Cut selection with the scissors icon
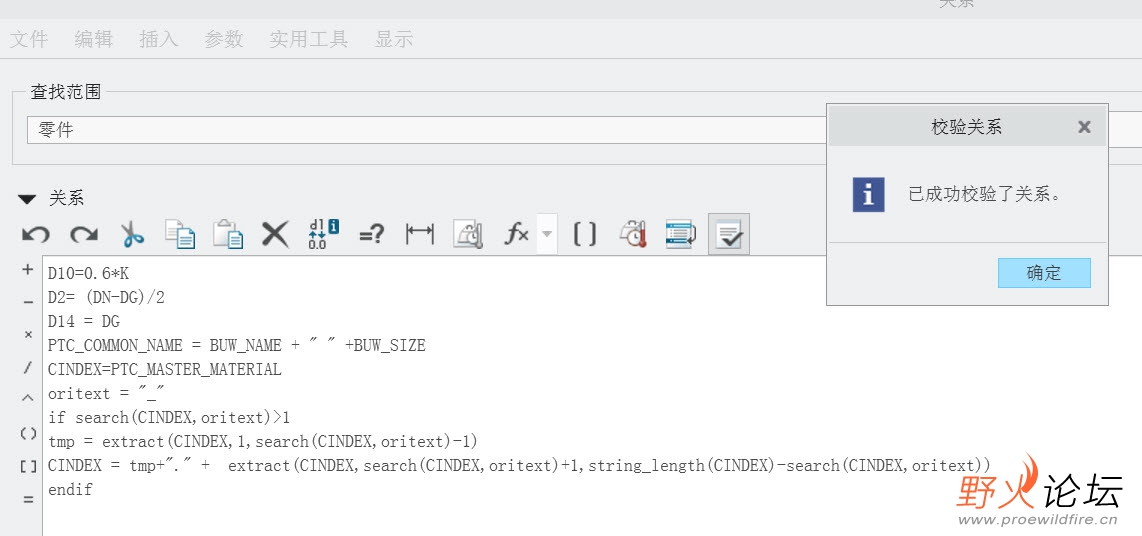The width and height of the screenshot is (1142, 536). pyautogui.click(x=132, y=234)
